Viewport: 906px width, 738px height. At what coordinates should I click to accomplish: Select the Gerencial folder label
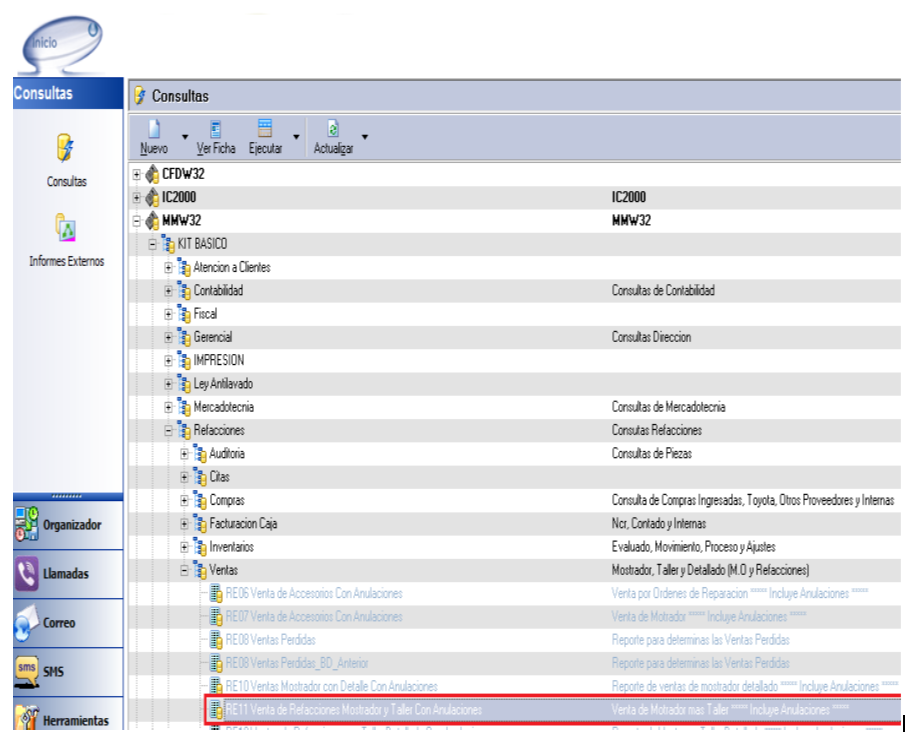coord(213,337)
